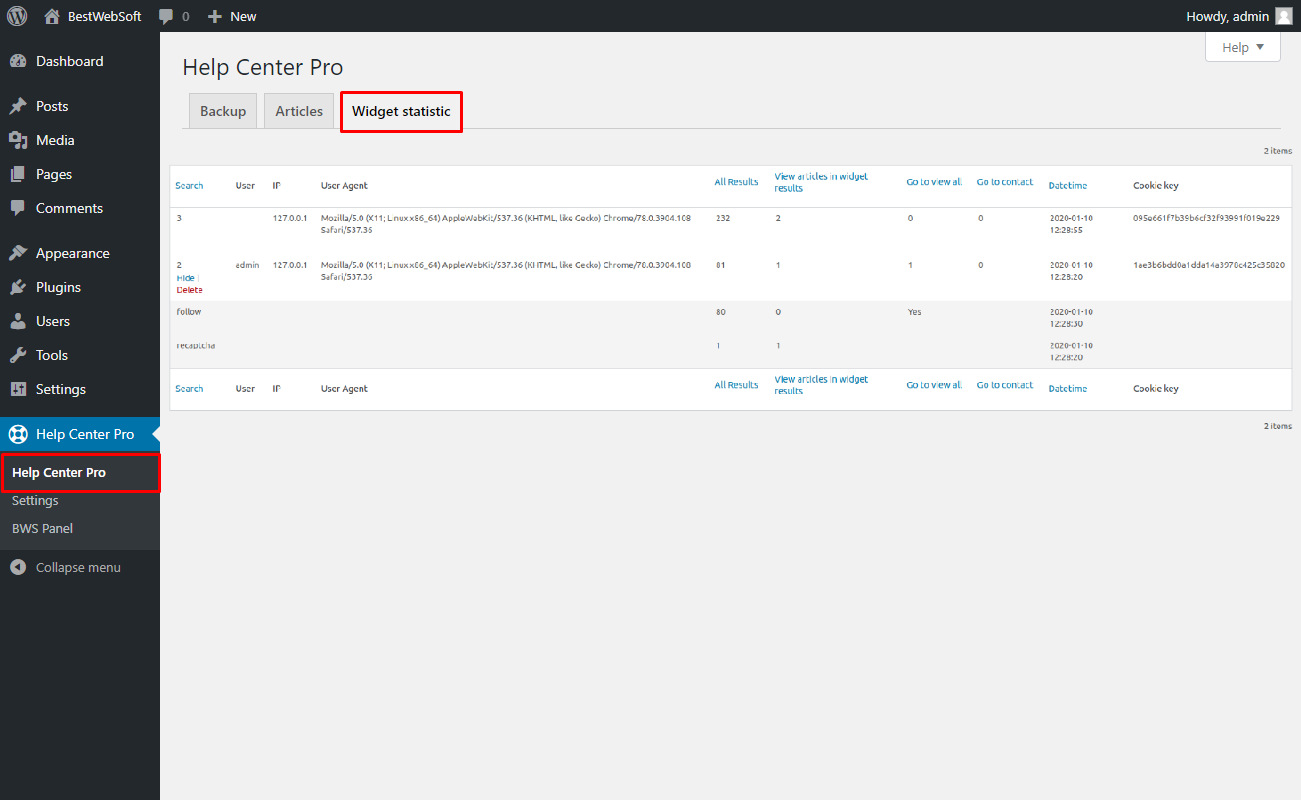Click BestWebSoft site name link

pos(104,16)
